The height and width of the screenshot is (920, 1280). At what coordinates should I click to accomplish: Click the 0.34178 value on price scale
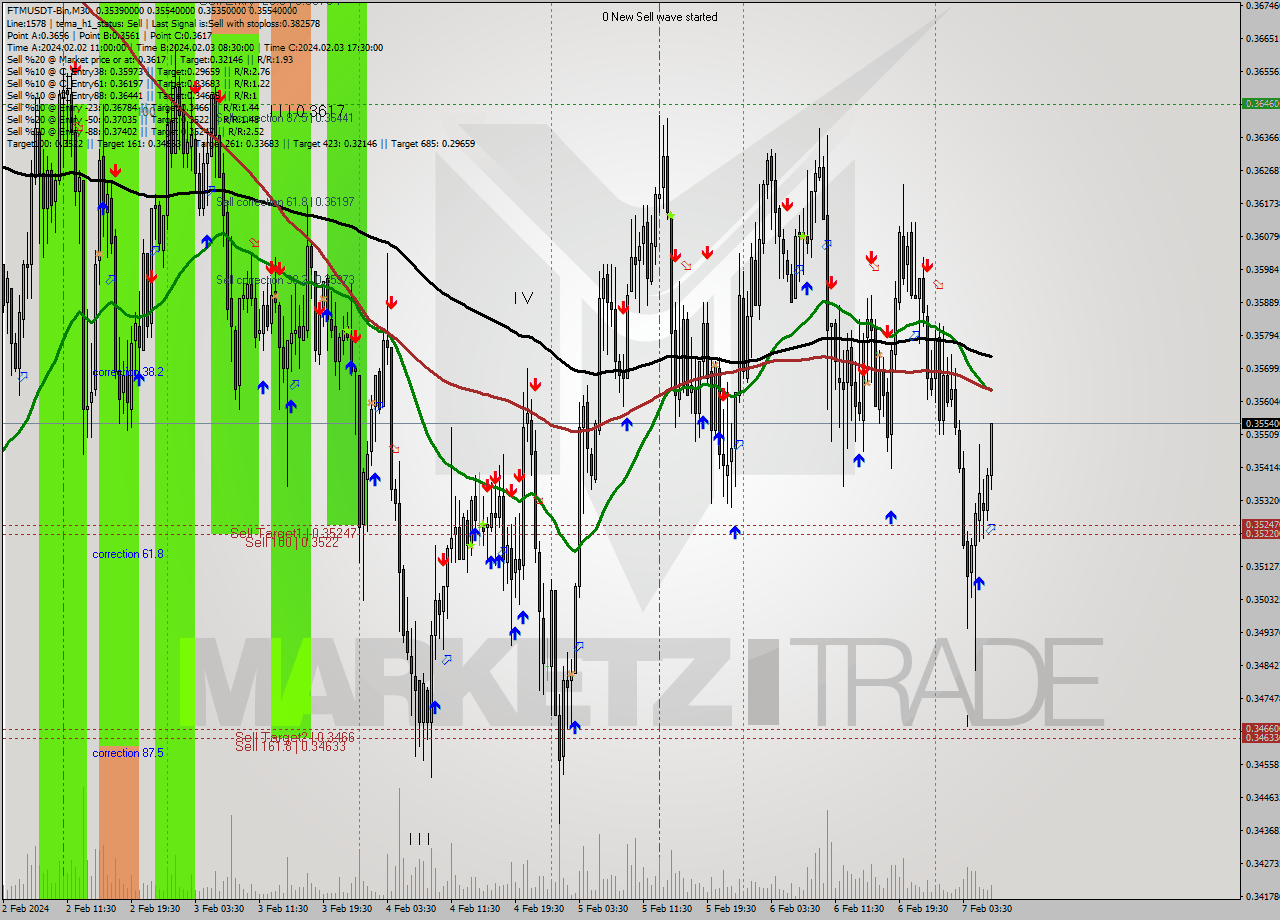tap(1261, 896)
